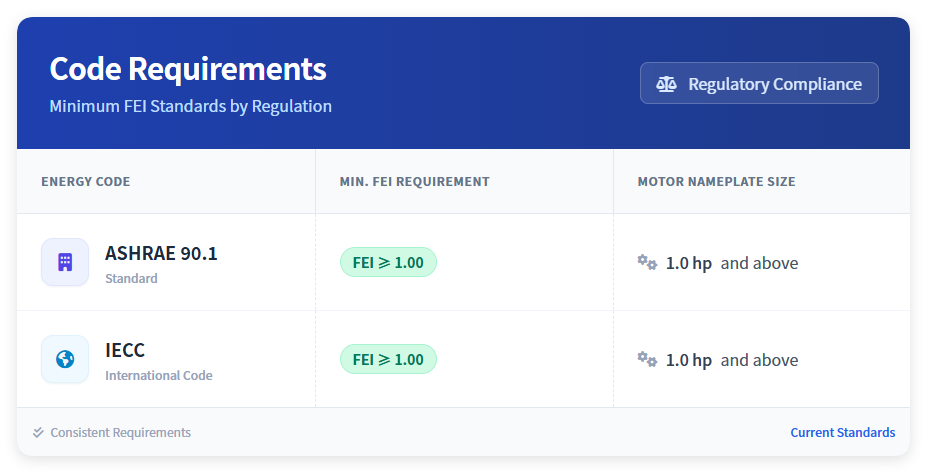Select the IECC code title
This screenshot has width=927, height=473.
click(125, 351)
